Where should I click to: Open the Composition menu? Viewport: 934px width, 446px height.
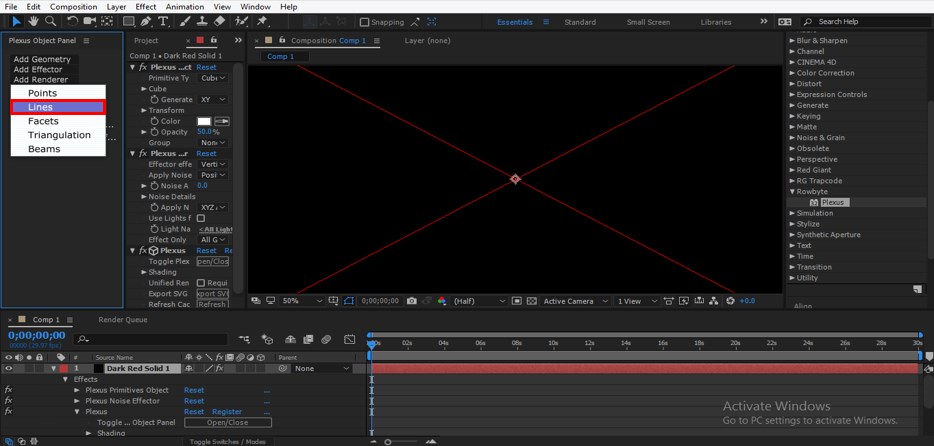(73, 7)
